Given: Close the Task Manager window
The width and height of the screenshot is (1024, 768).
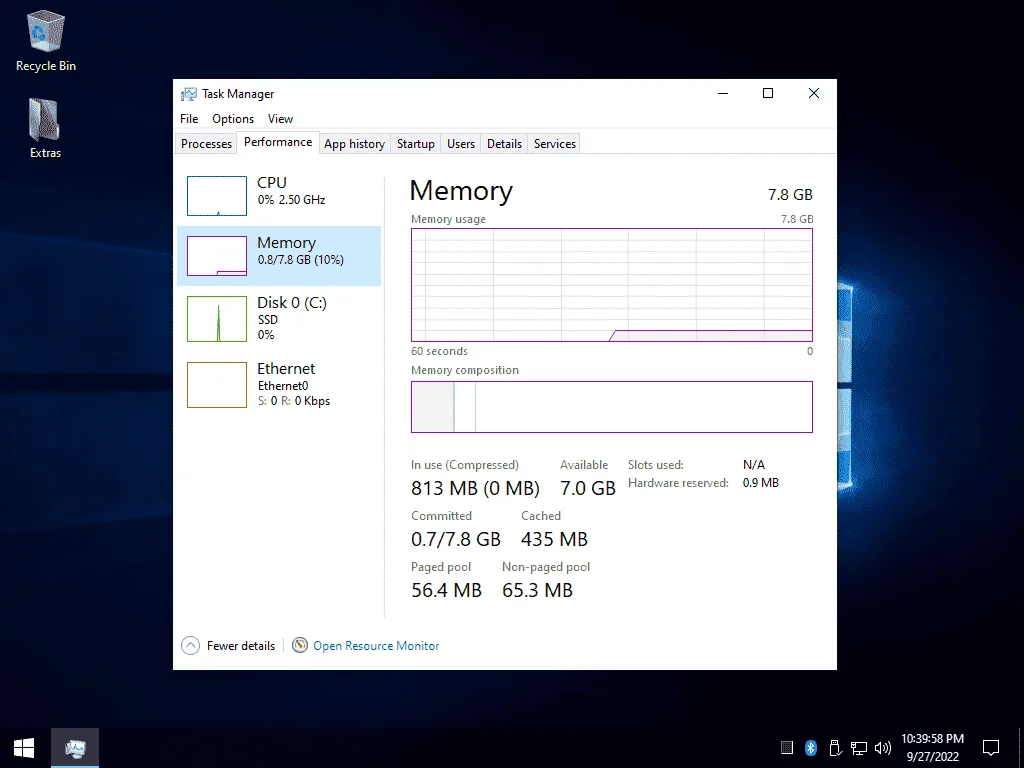Looking at the screenshot, I should 814,93.
